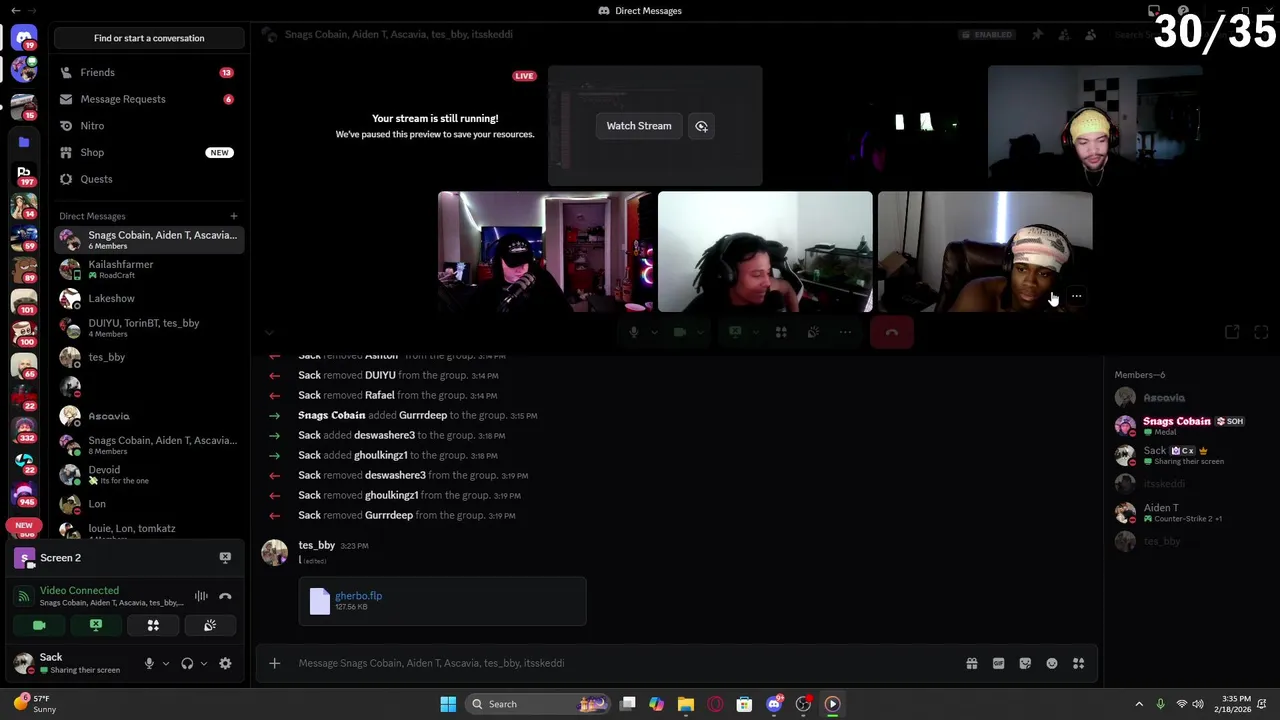Open Devoid direct message
This screenshot has height=720, width=1280.
click(x=149, y=475)
